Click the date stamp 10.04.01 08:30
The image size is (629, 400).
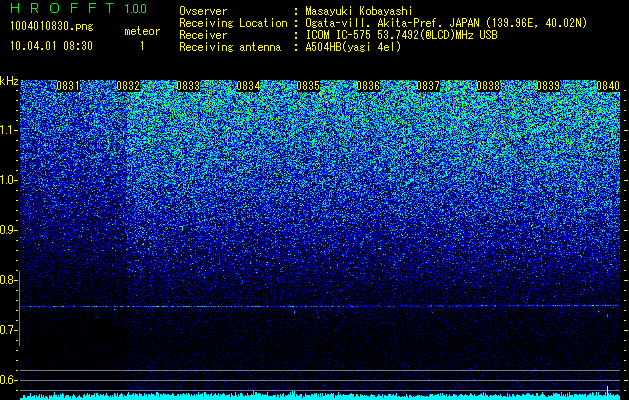click(x=51, y=46)
